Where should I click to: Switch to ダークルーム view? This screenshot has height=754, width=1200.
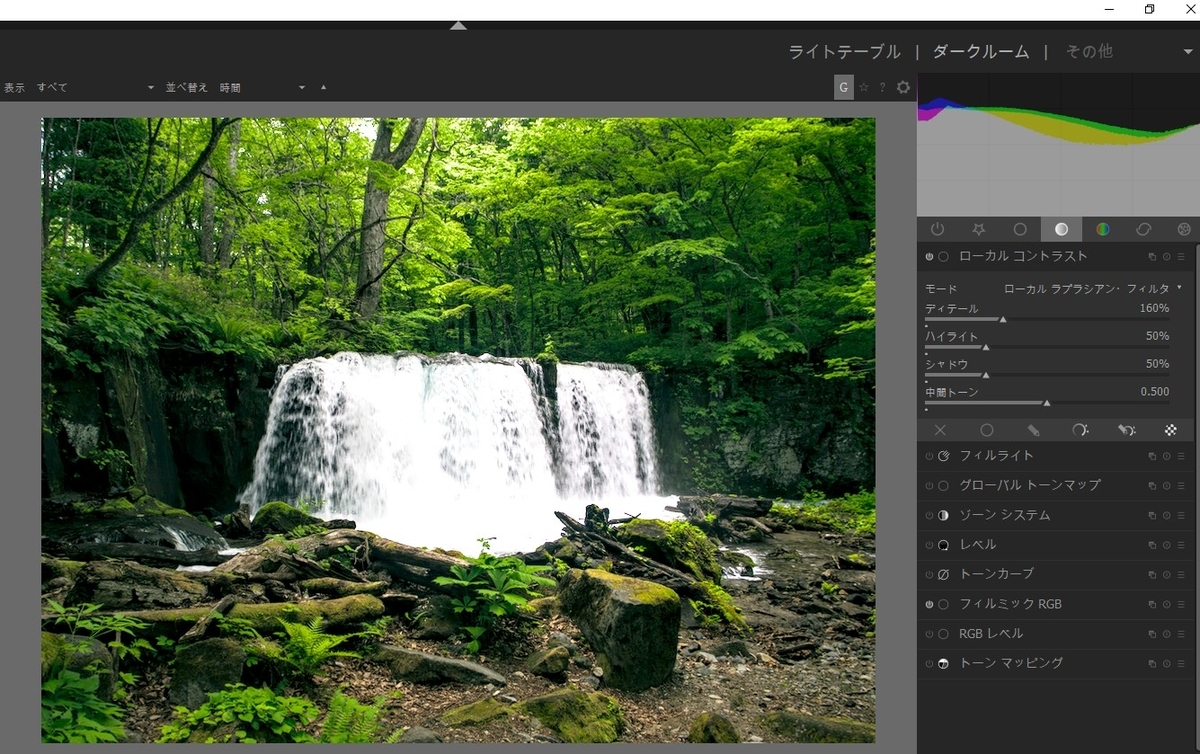[x=981, y=52]
